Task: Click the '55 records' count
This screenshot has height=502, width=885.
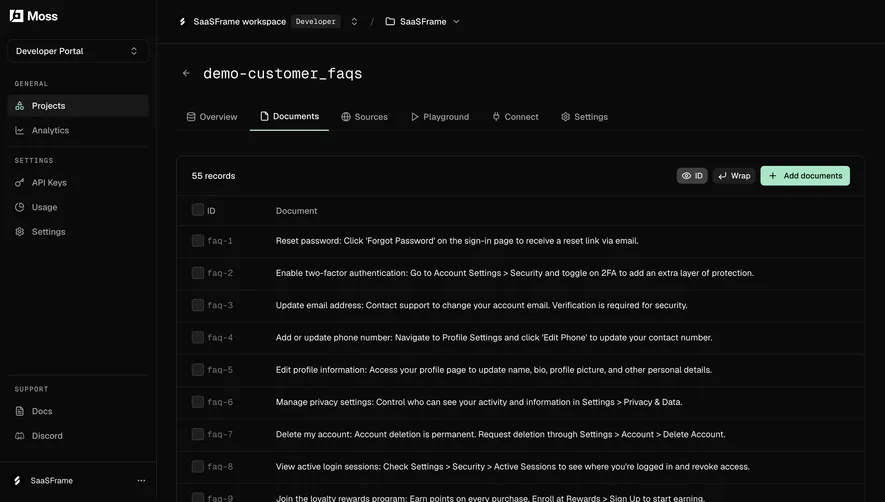Action: pos(213,176)
